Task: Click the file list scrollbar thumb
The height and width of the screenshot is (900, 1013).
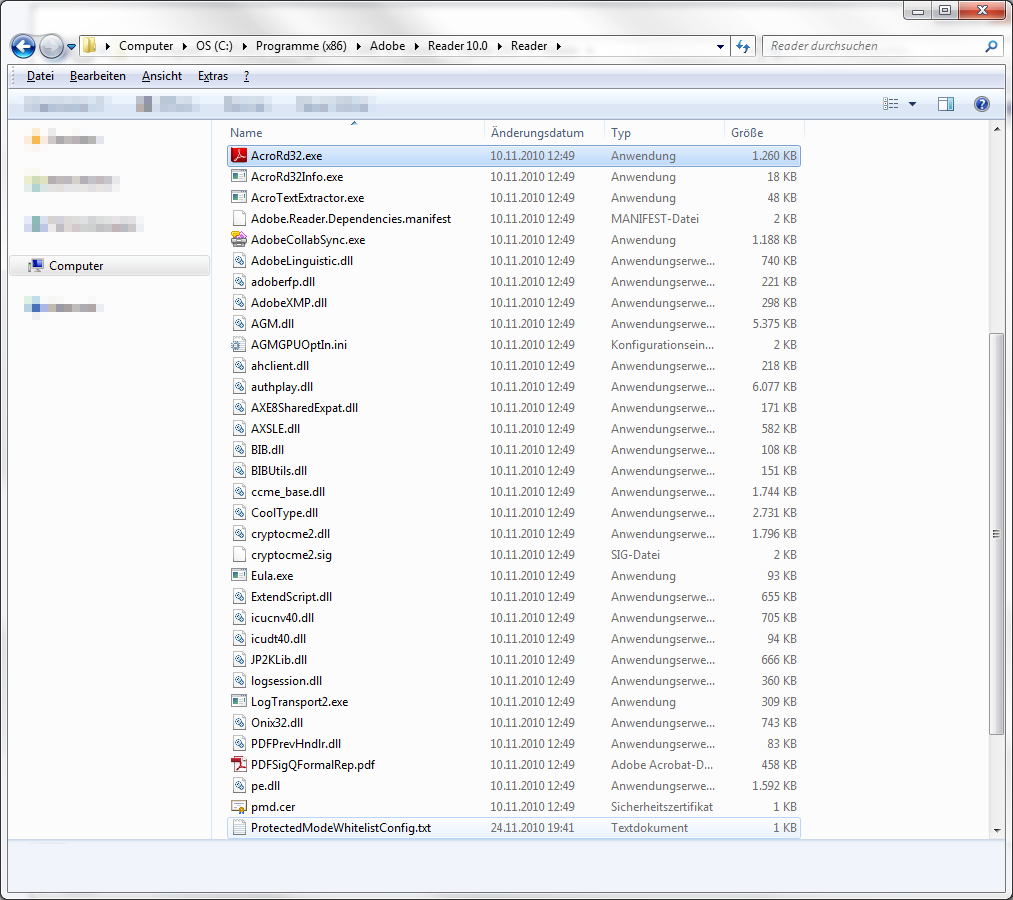Action: tap(996, 534)
